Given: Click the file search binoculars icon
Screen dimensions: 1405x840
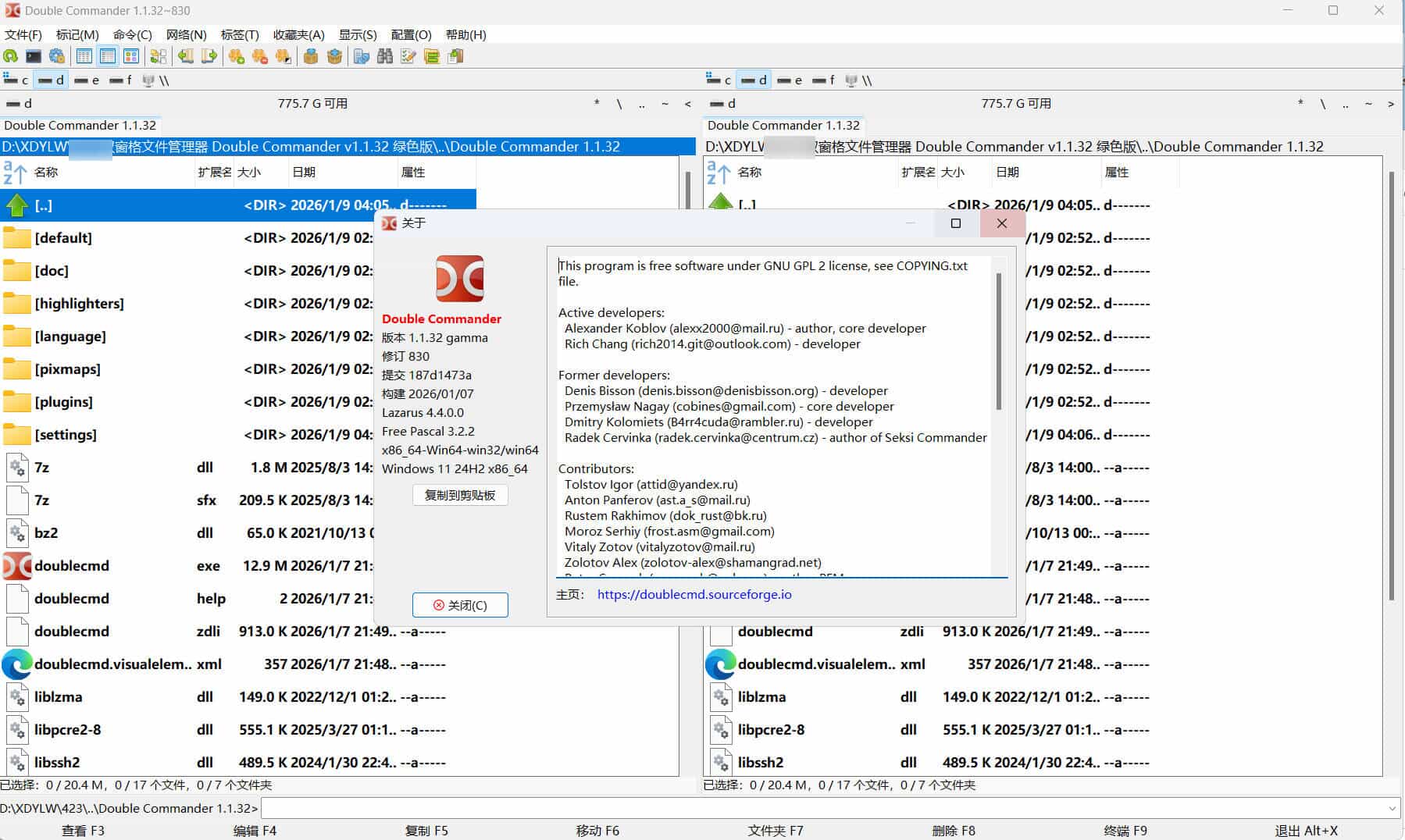Looking at the screenshot, I should (384, 56).
